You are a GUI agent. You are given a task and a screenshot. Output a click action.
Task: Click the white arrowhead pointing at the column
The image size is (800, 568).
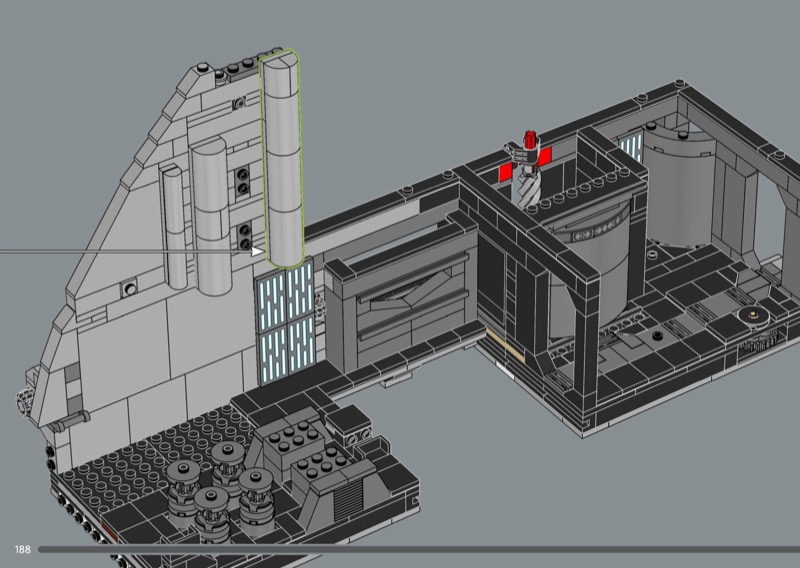[256, 251]
